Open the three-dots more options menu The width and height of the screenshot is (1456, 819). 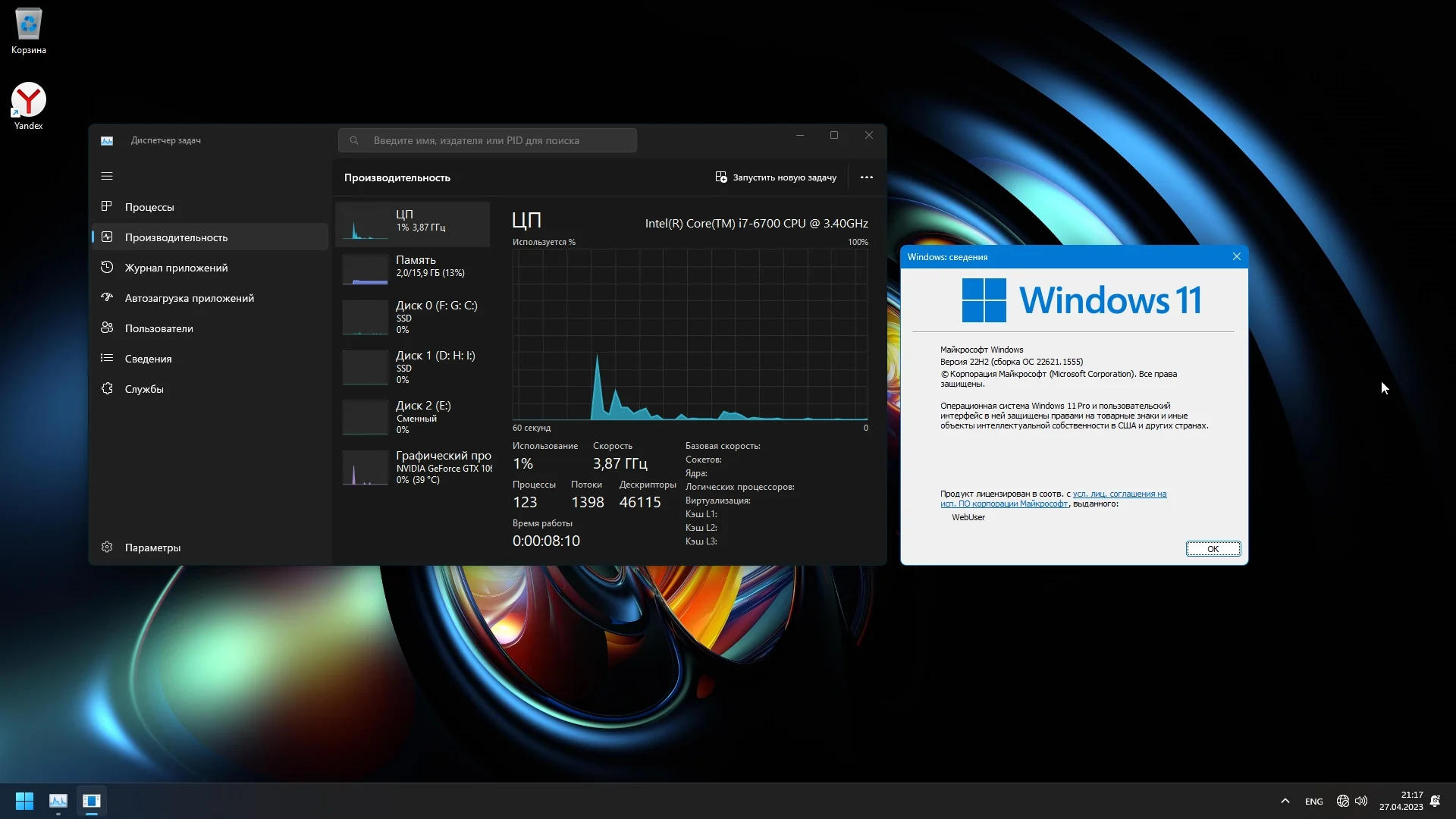[866, 177]
